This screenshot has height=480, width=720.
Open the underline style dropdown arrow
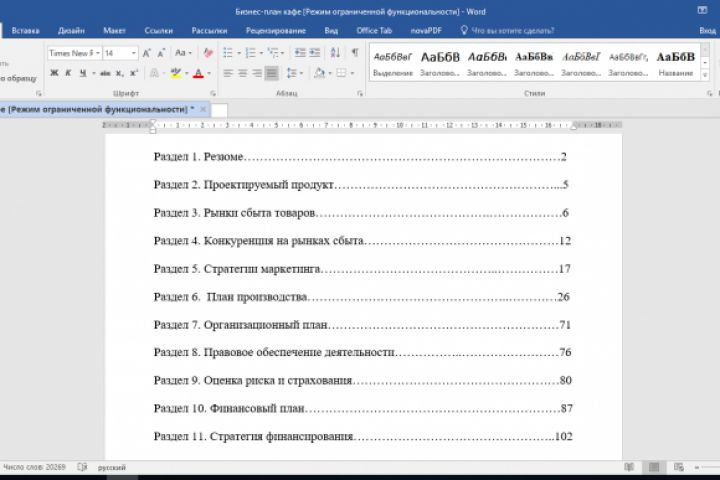[x=93, y=73]
